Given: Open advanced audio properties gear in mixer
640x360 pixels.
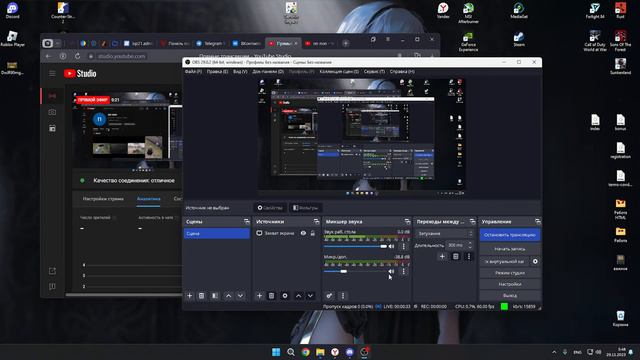Looking at the screenshot, I should [x=329, y=296].
